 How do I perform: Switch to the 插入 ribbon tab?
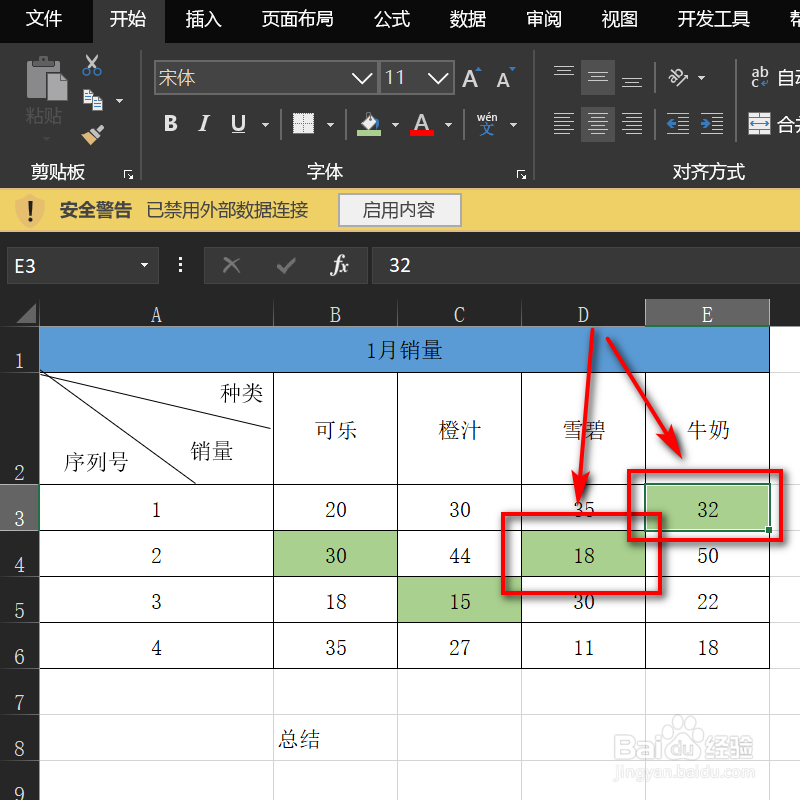tap(203, 20)
